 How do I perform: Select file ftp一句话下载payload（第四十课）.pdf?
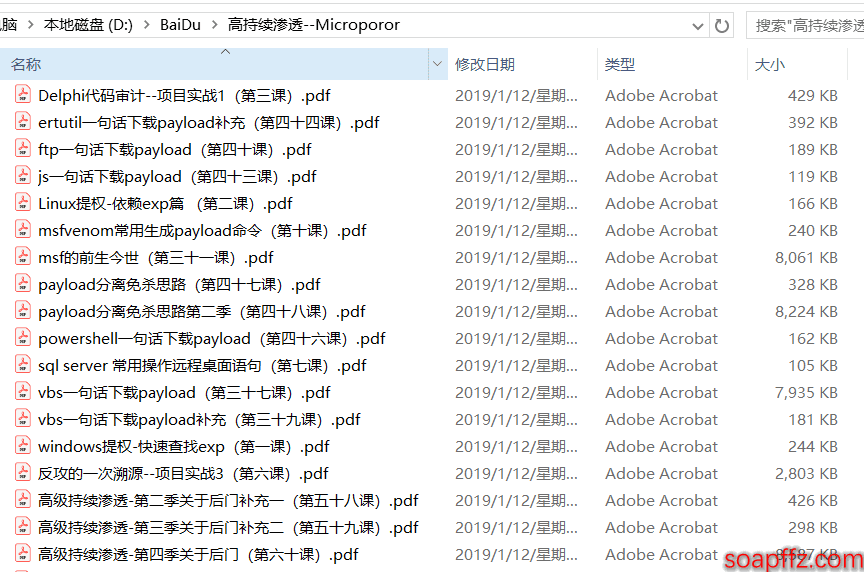[x=175, y=149]
